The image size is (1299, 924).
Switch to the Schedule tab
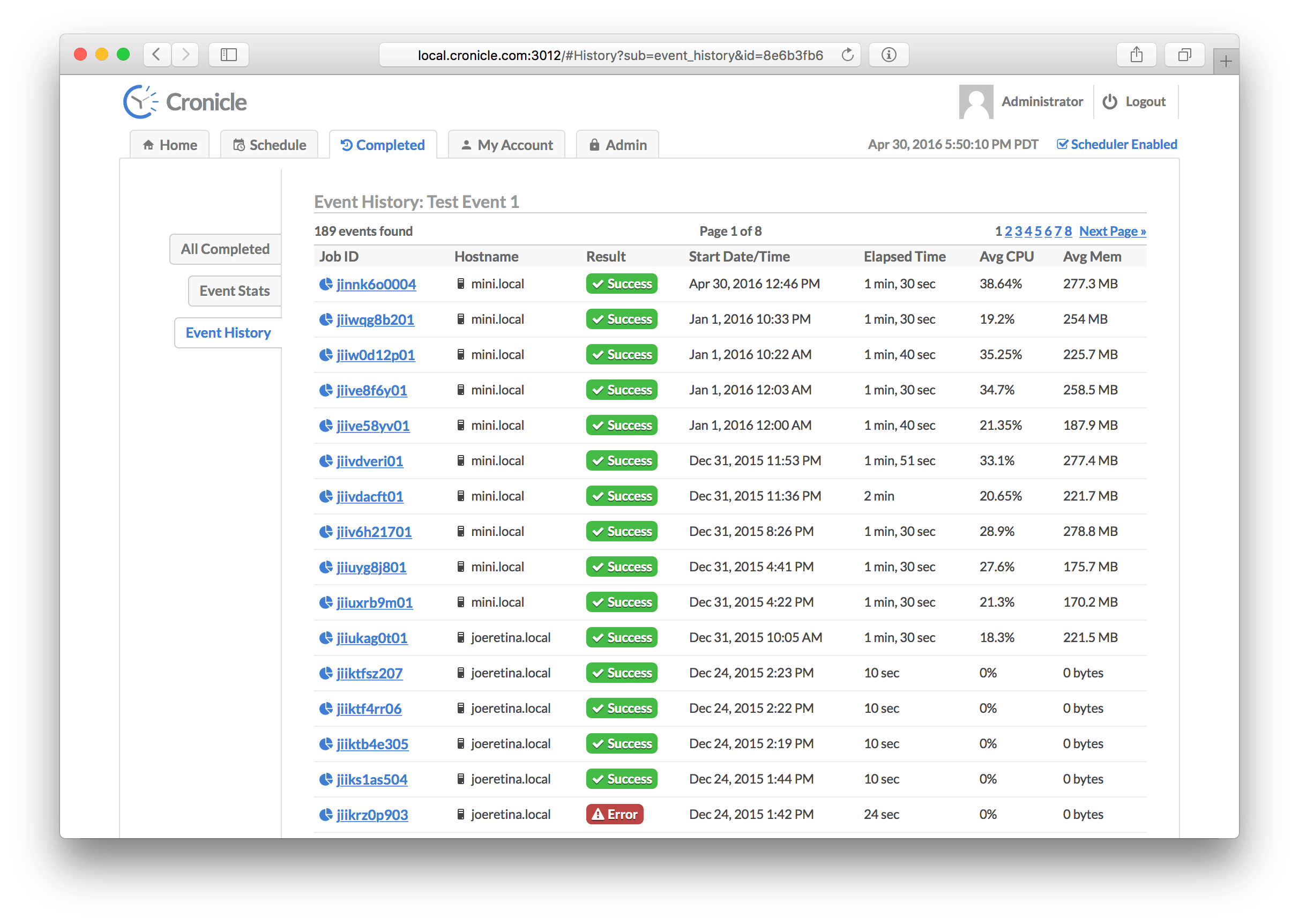click(270, 145)
